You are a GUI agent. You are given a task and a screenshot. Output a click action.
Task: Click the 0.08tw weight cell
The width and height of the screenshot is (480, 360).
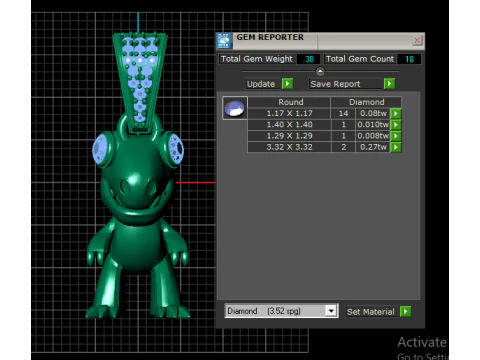pos(373,113)
